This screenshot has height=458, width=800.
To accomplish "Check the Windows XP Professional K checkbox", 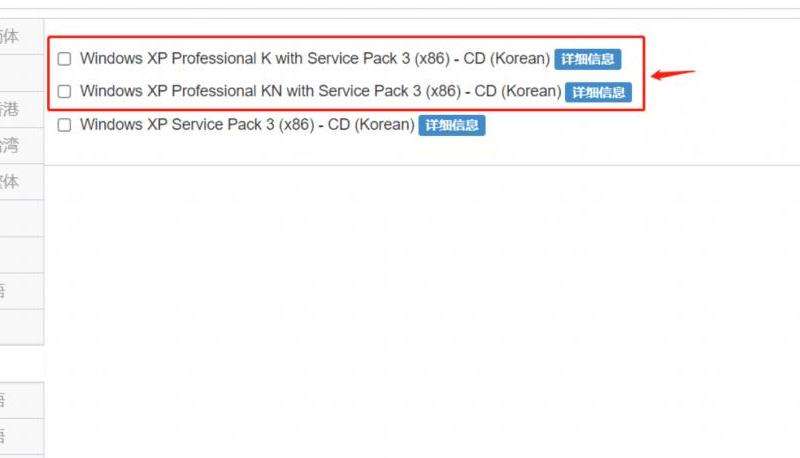I will tap(64, 59).
